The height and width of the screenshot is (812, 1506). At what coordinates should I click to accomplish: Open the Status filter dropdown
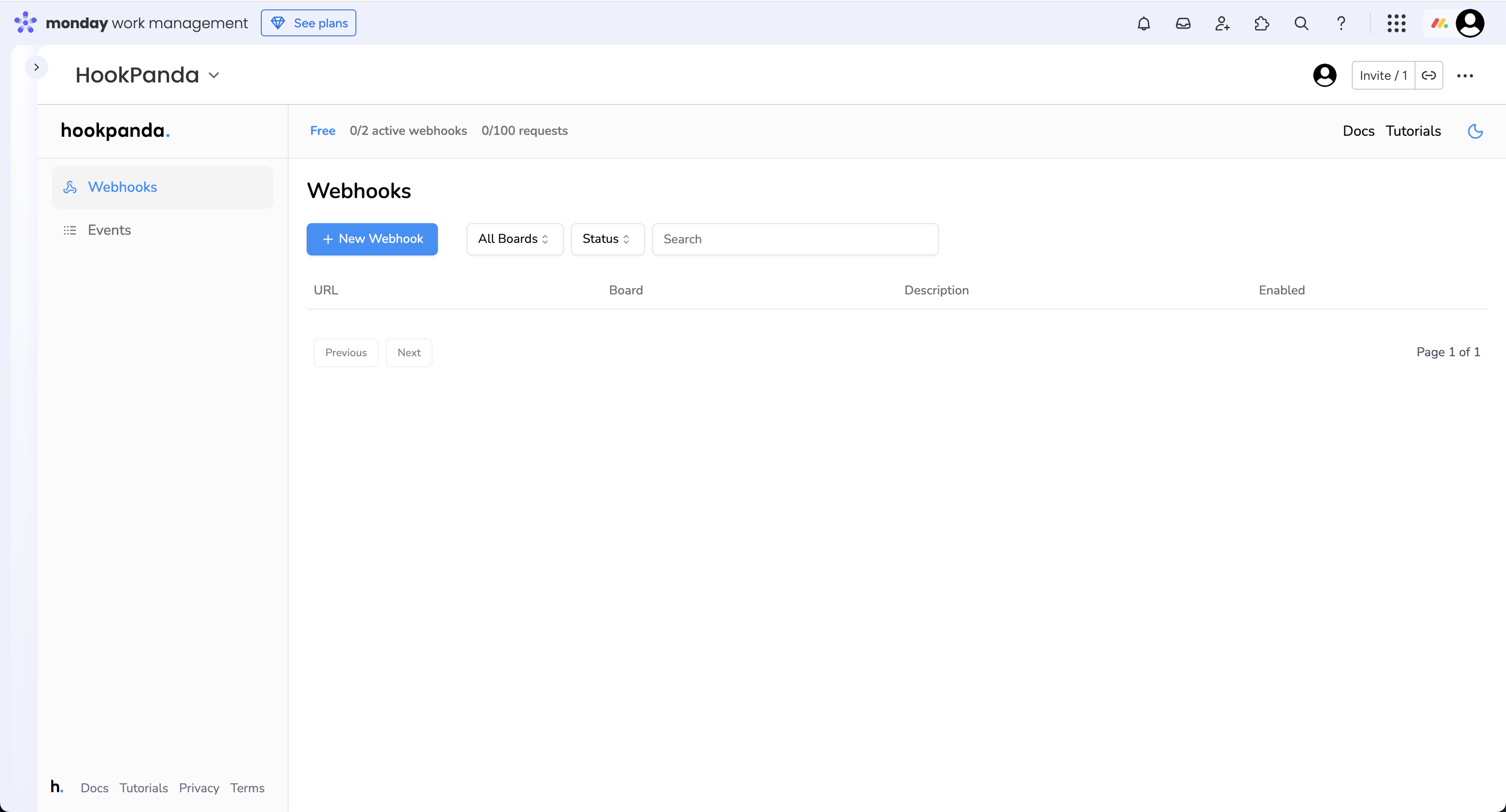click(607, 239)
